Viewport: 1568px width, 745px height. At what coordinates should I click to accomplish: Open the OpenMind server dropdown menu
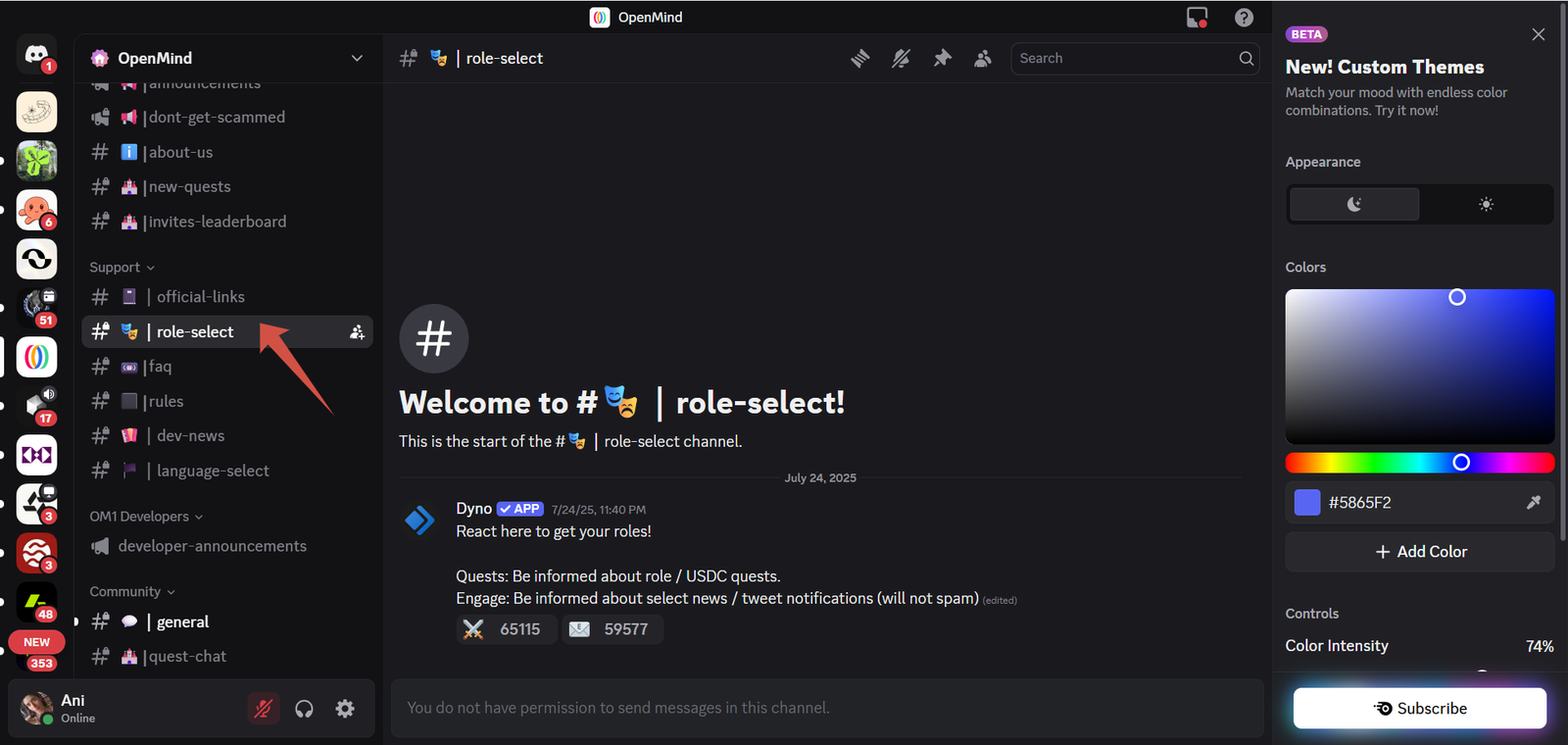click(357, 59)
